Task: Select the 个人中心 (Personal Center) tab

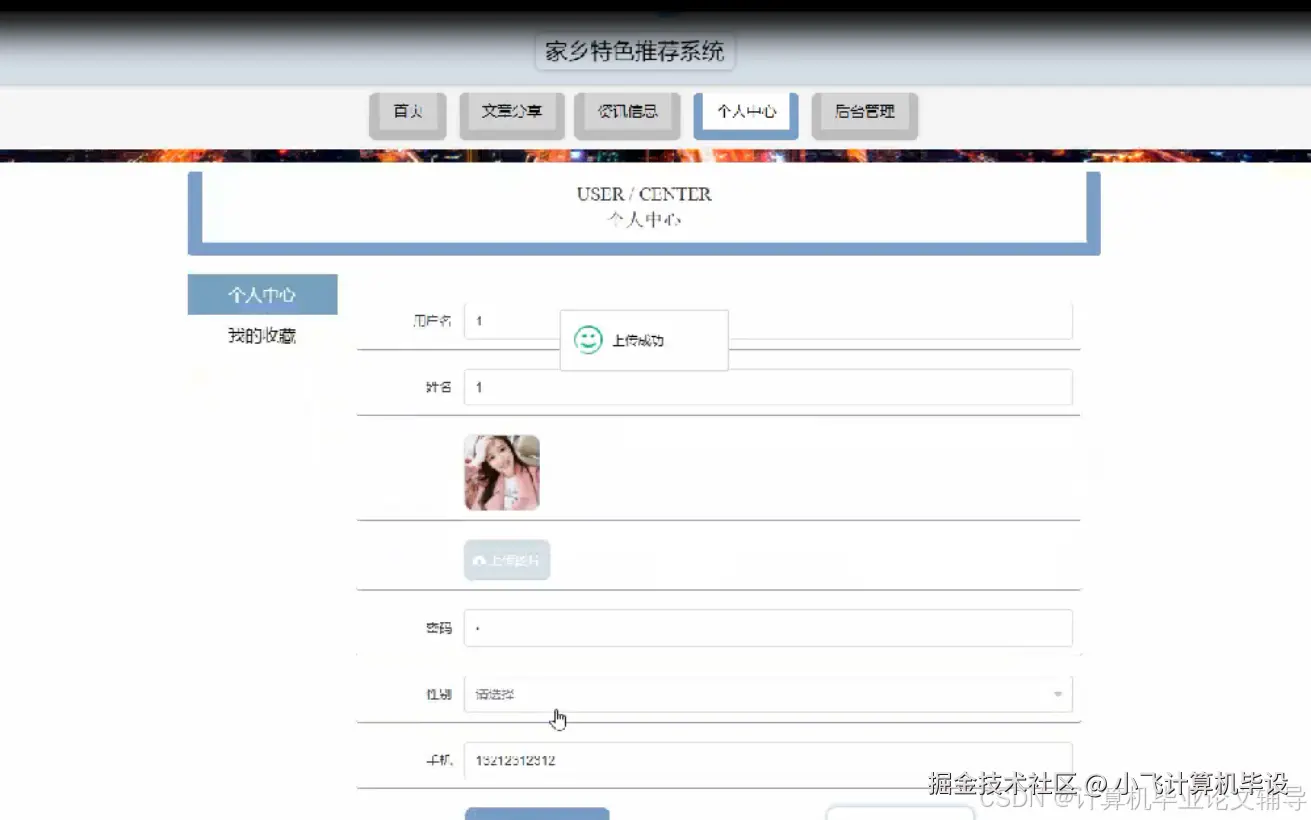Action: point(745,113)
